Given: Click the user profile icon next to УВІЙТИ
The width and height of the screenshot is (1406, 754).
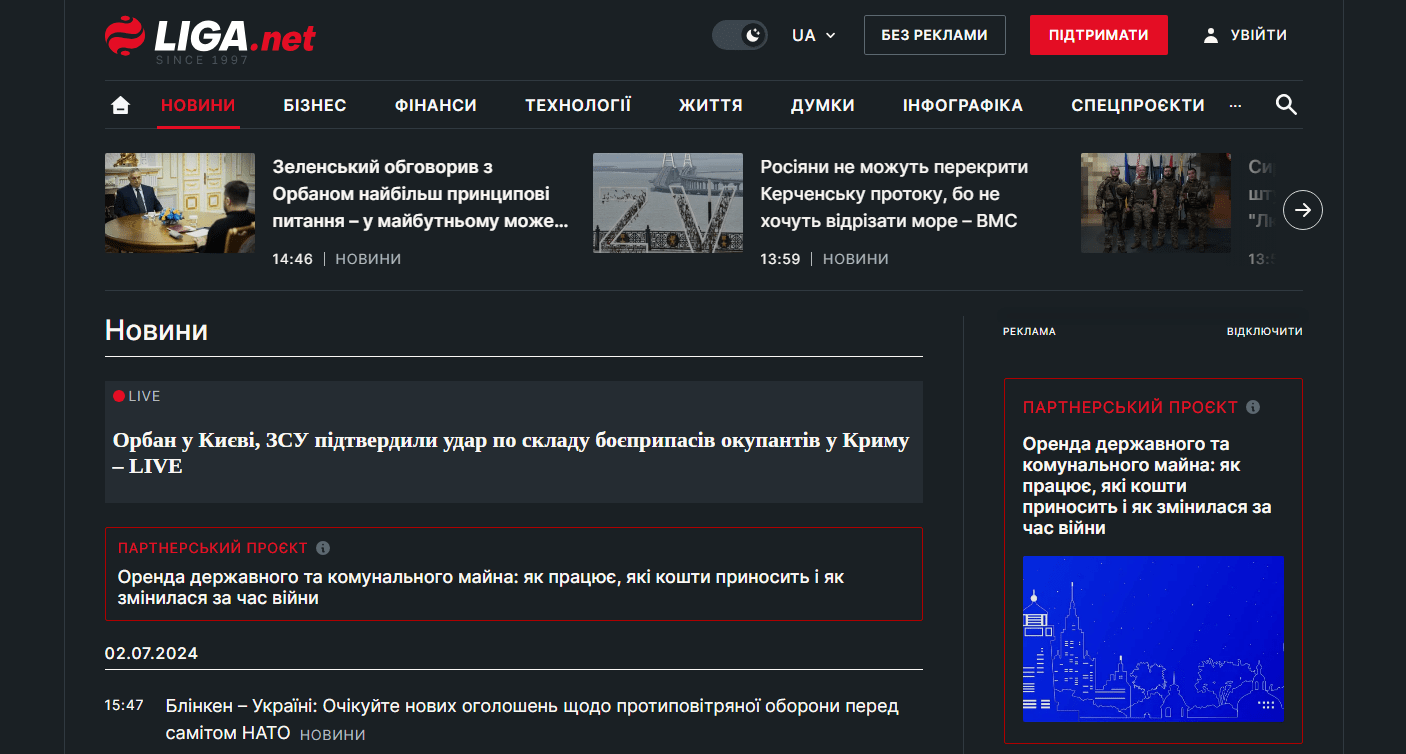Looking at the screenshot, I should coord(1211,35).
